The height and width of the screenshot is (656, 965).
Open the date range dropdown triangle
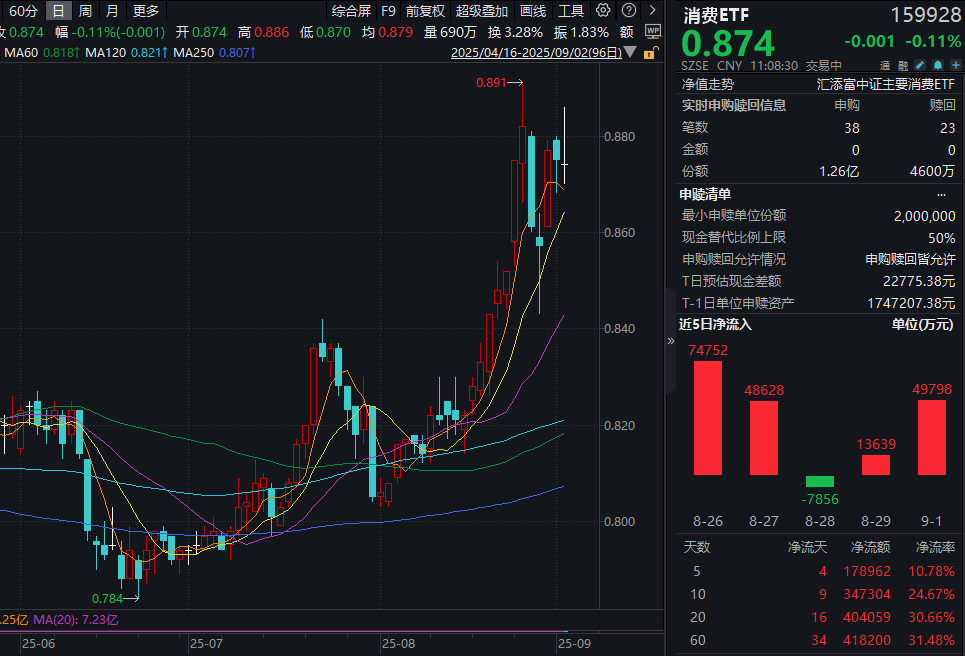(x=630, y=52)
